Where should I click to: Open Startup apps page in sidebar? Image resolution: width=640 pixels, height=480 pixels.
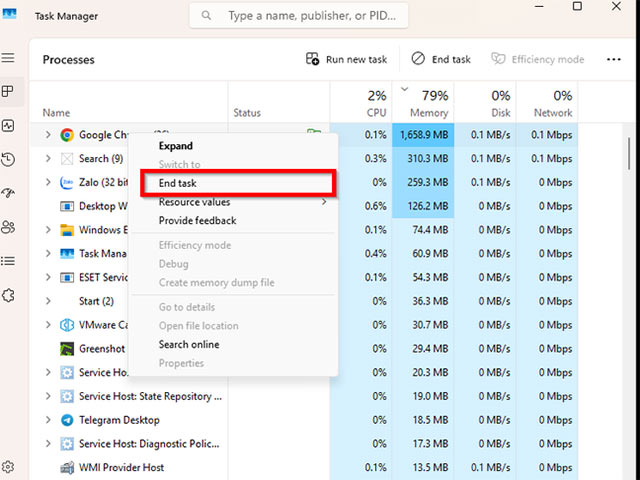[x=8, y=193]
